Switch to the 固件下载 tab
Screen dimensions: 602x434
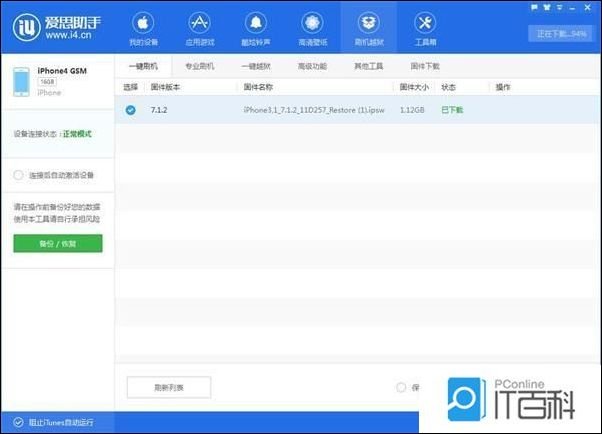[425, 66]
